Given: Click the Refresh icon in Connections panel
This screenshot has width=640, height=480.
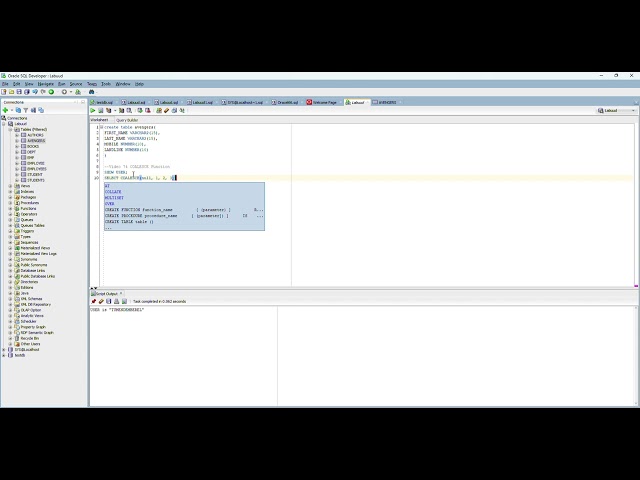Looking at the screenshot, I should pyautogui.click(x=18, y=110).
